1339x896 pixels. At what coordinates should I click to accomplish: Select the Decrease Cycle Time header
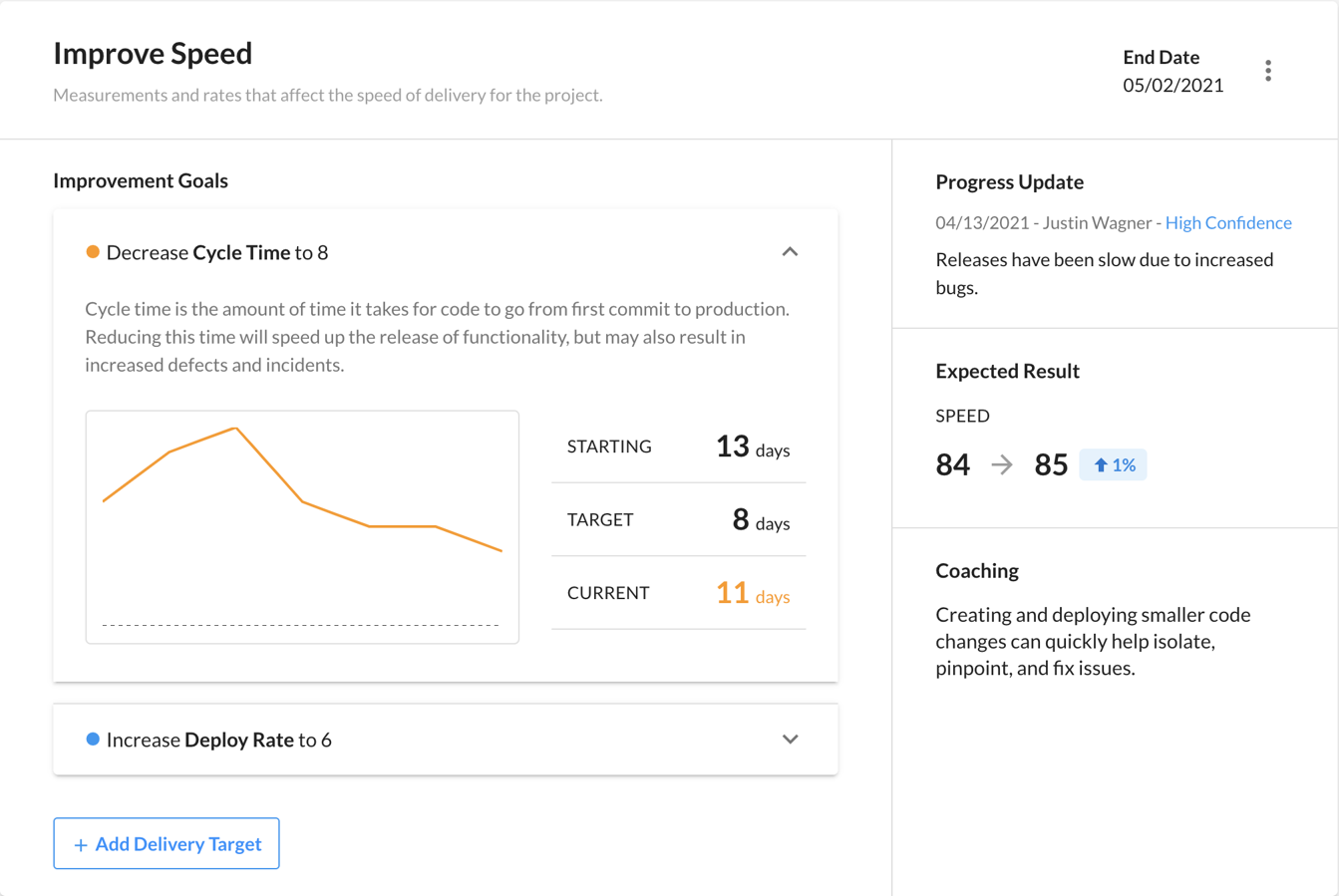click(x=217, y=252)
